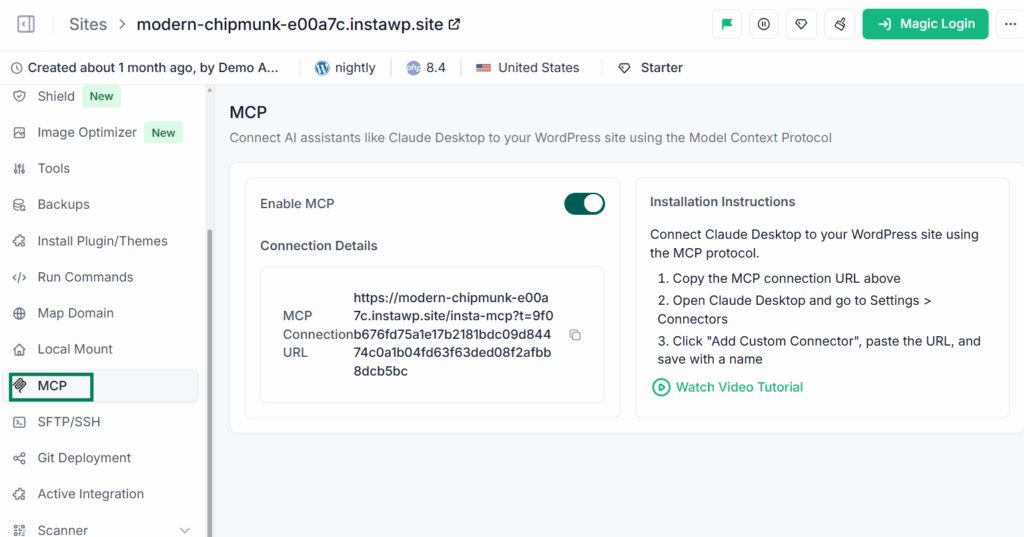Click the Starter plan label
1024x537 pixels.
(662, 68)
